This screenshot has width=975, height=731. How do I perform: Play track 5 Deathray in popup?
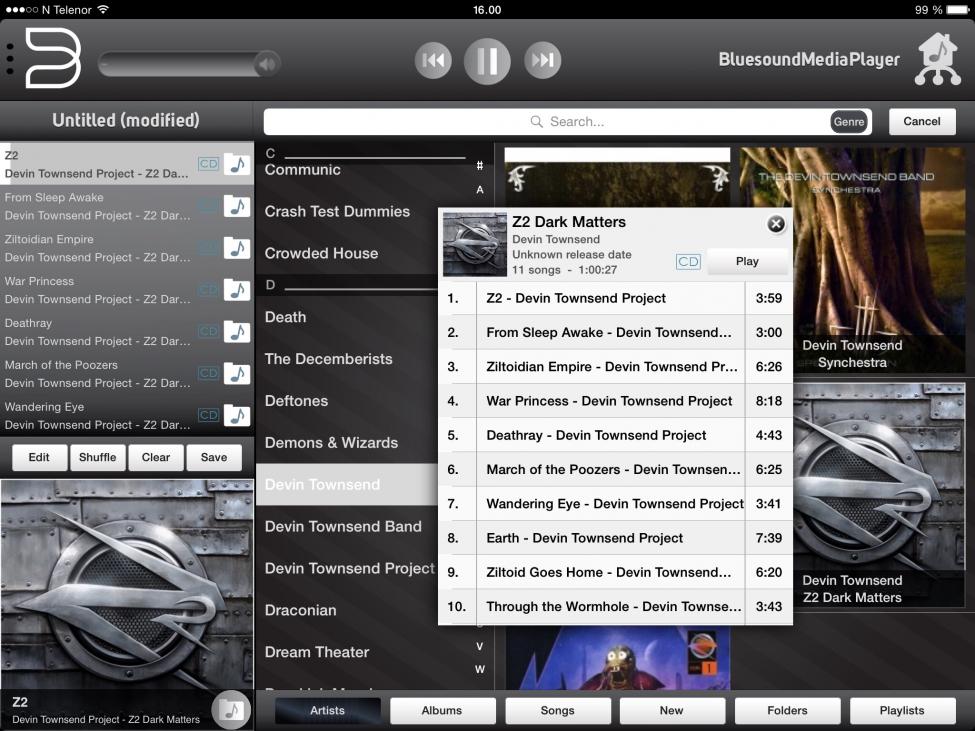[616, 435]
